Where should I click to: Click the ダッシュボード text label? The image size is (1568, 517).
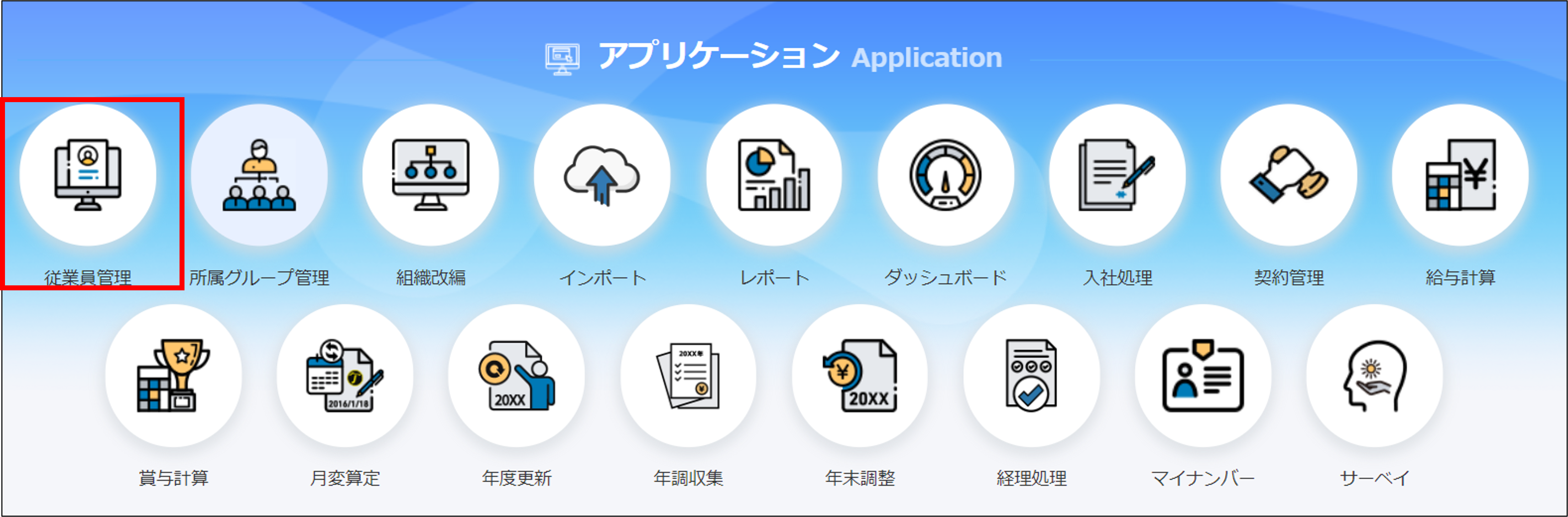pos(946,278)
